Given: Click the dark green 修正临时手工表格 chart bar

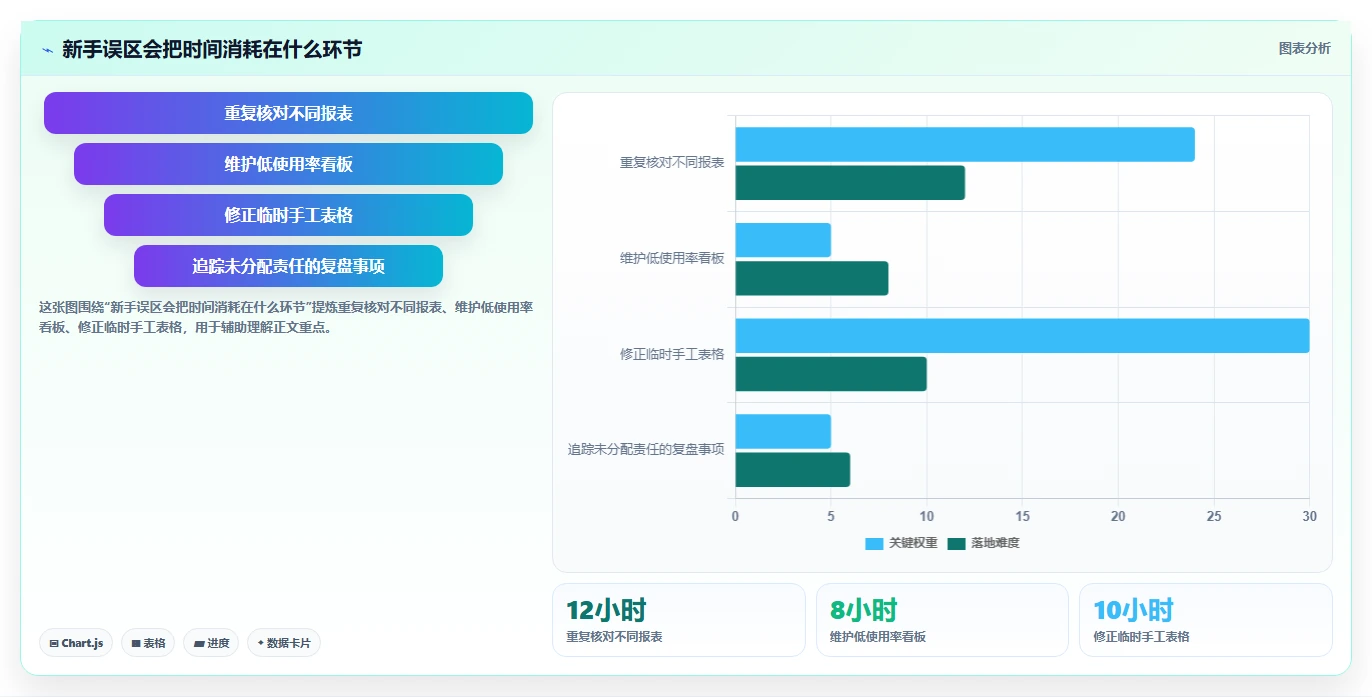Looking at the screenshot, I should click(831, 374).
